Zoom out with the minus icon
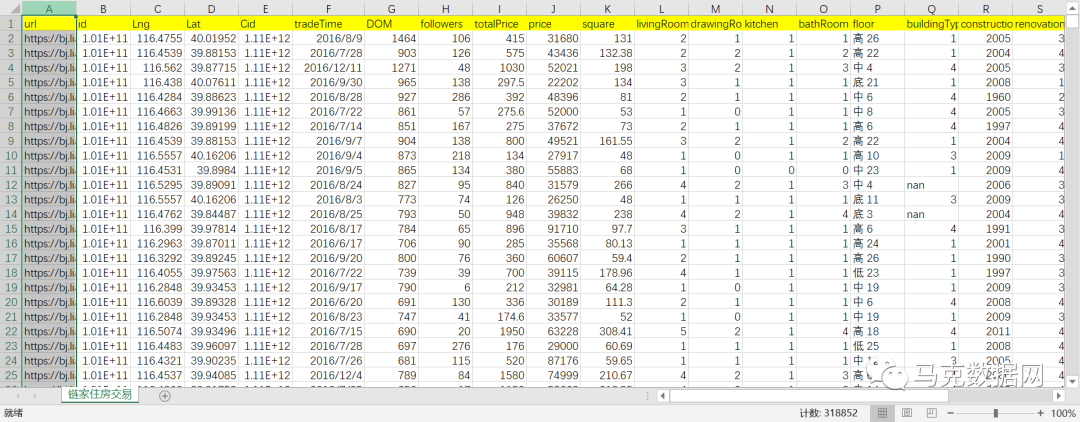The height and width of the screenshot is (422, 1080). click(x=953, y=413)
